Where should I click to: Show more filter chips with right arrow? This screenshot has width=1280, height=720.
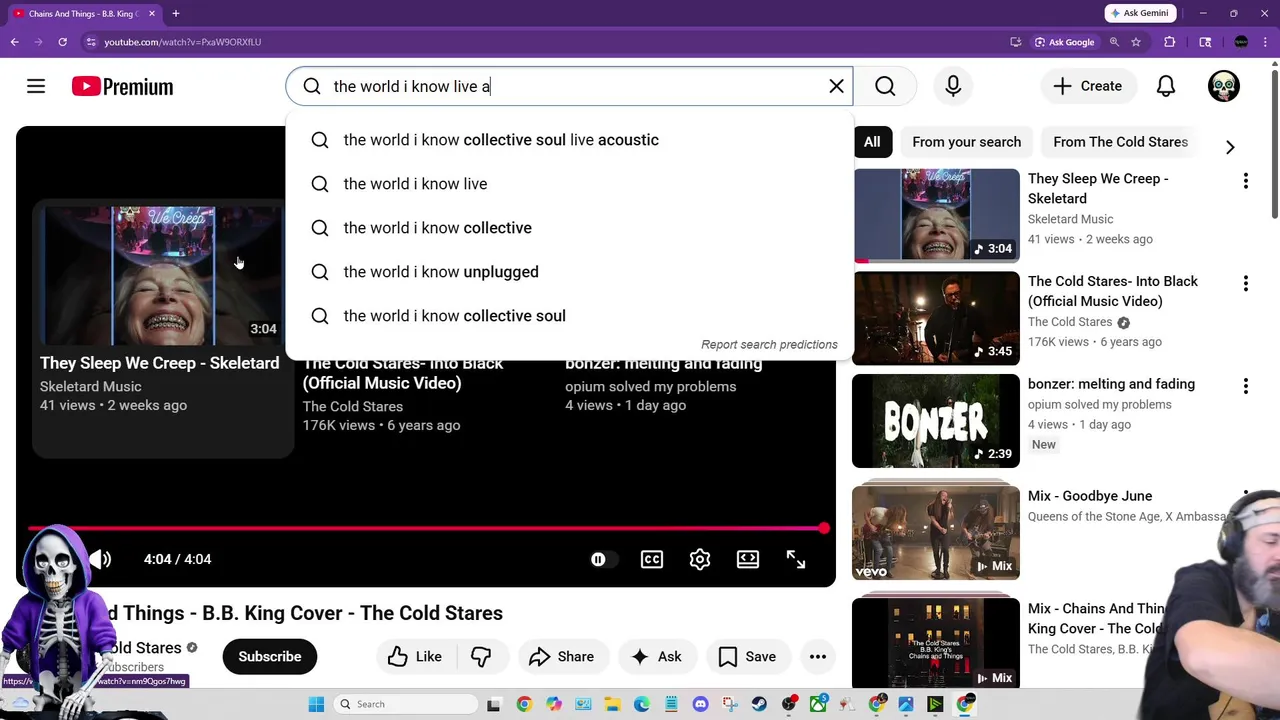coord(1230,147)
